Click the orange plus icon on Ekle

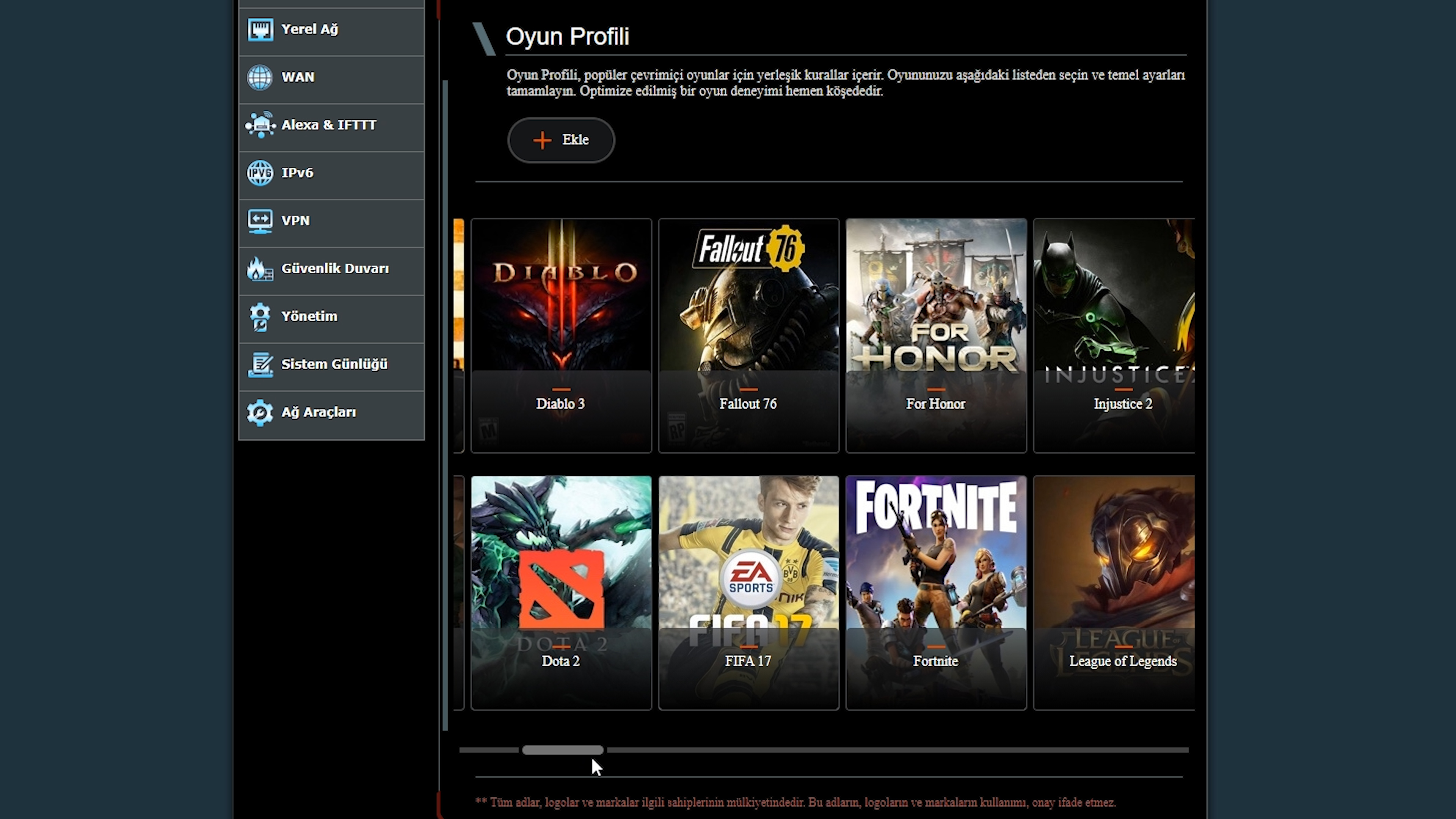pos(542,140)
